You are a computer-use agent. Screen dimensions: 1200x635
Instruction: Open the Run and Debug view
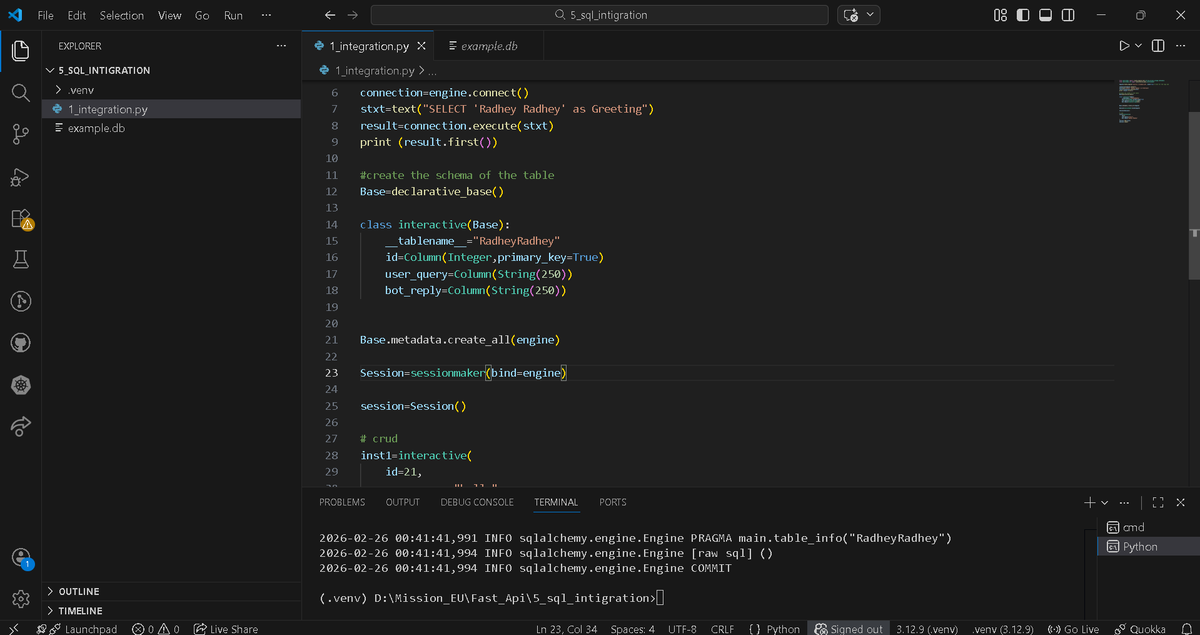click(20, 176)
